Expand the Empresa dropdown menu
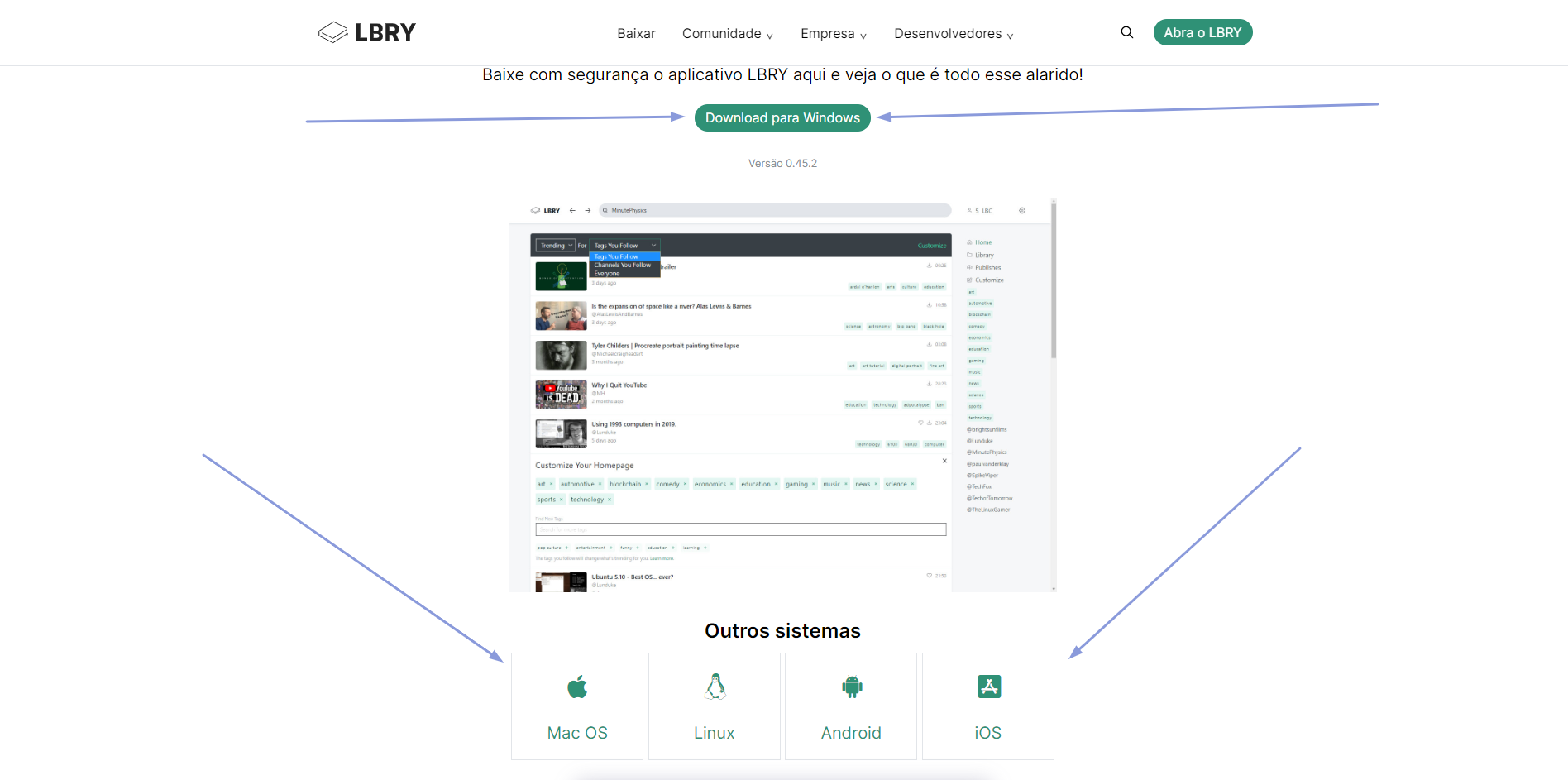 pos(834,33)
